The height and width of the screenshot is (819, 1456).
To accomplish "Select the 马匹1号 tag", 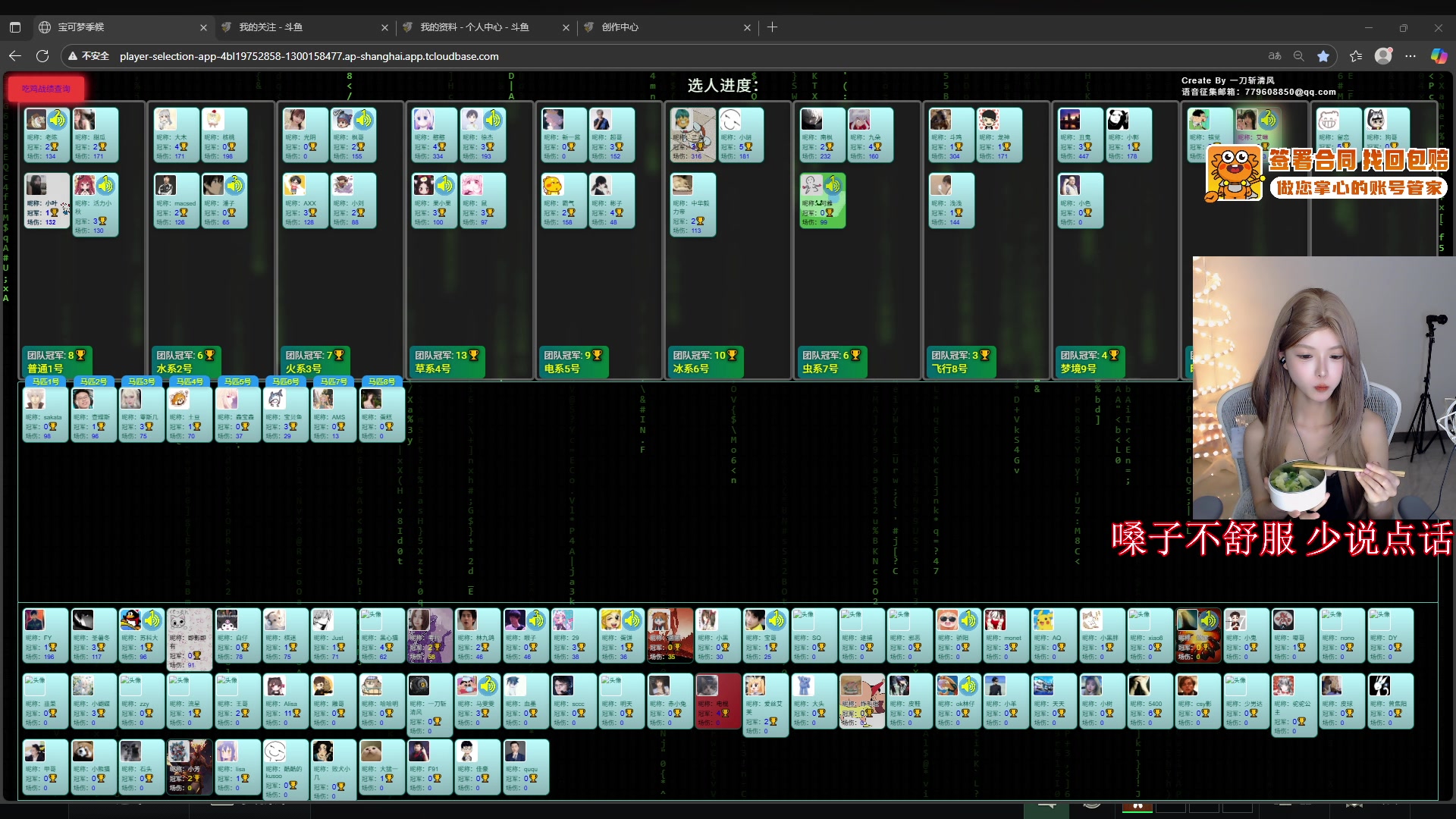I will (x=45, y=381).
